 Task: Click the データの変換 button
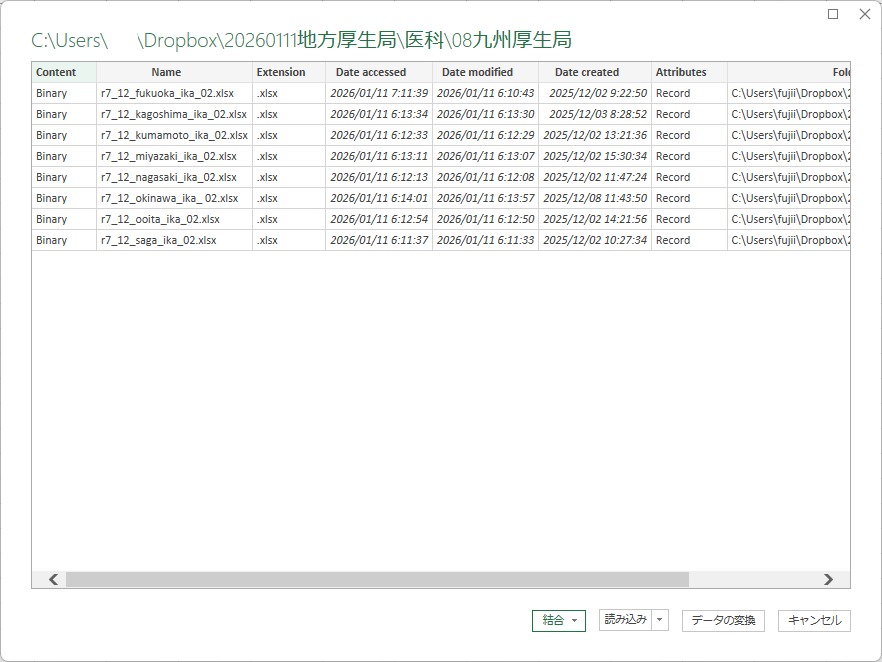(x=723, y=620)
